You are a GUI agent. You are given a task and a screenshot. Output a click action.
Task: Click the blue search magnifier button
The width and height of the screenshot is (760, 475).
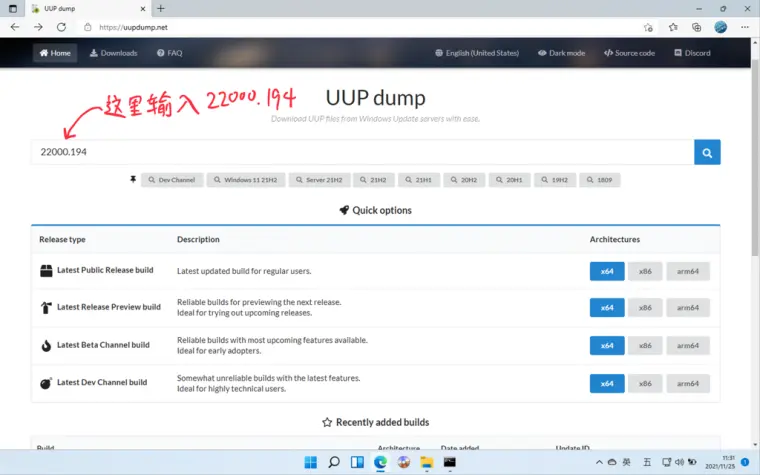pyautogui.click(x=707, y=152)
